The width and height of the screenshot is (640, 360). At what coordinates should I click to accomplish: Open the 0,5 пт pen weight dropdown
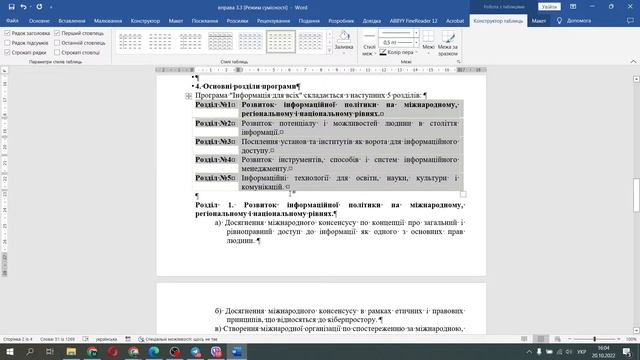(x=416, y=42)
